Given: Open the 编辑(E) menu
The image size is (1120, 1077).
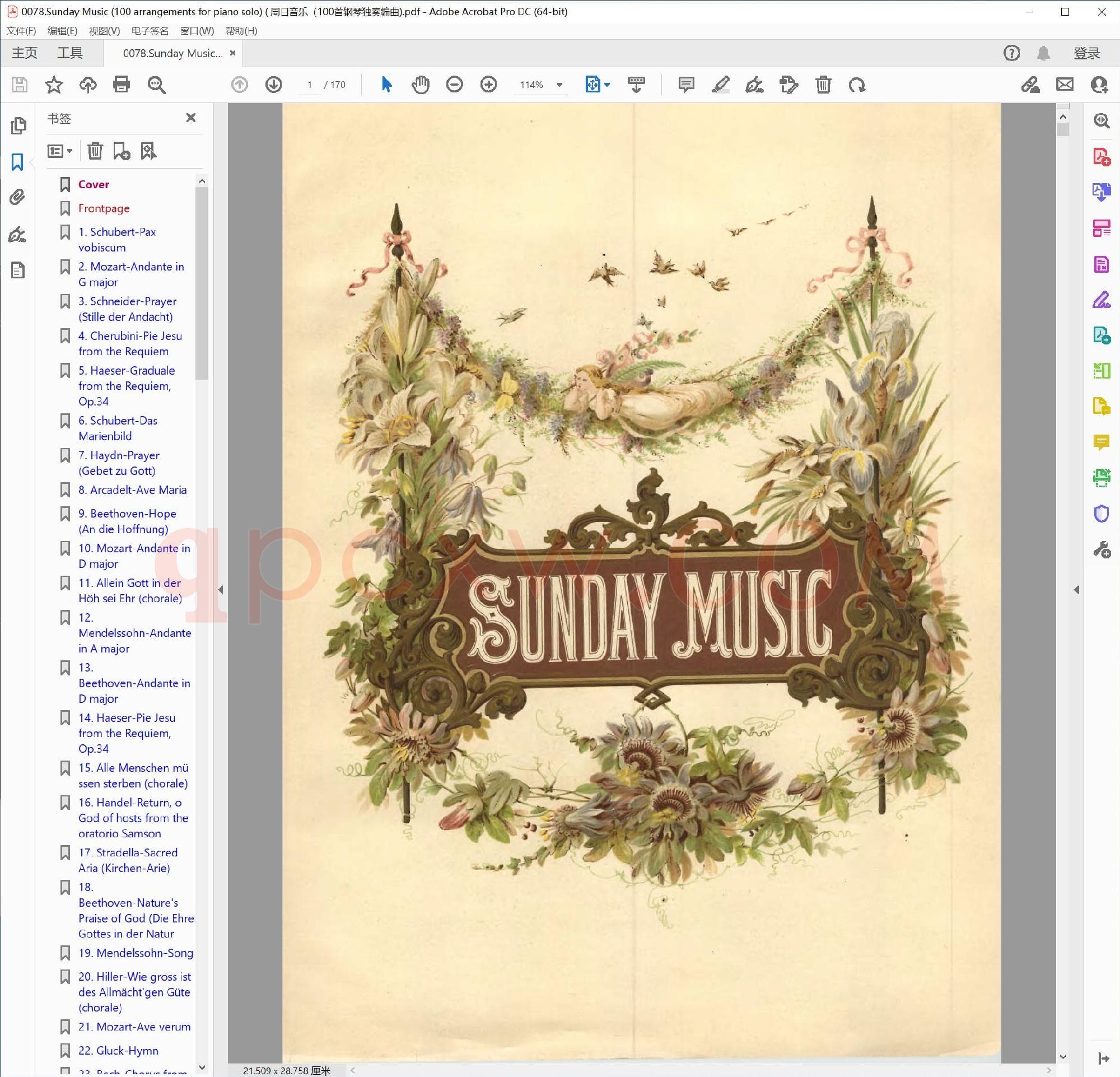Looking at the screenshot, I should coord(62,31).
